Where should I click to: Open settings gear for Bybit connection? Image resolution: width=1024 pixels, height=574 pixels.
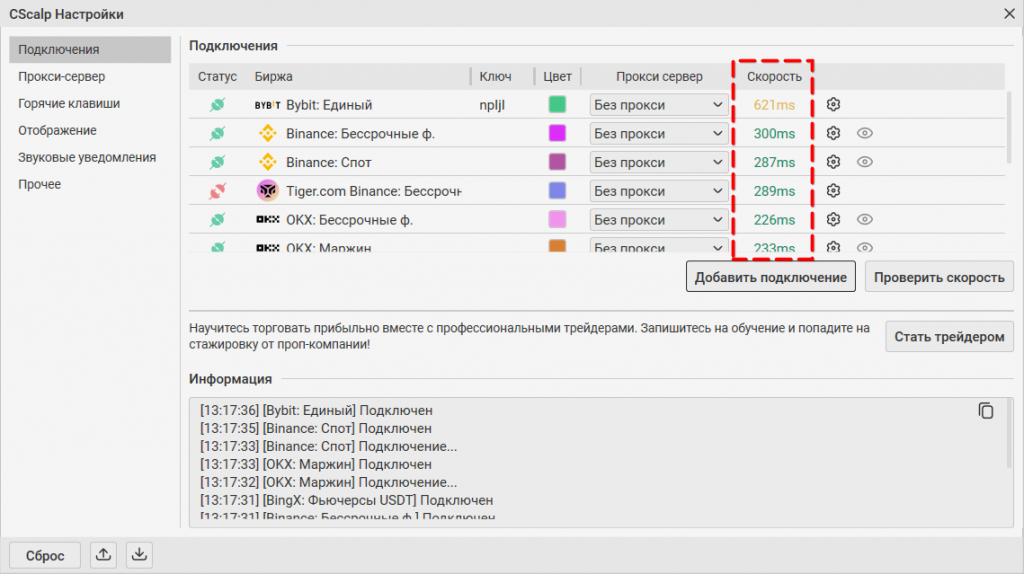coord(834,105)
